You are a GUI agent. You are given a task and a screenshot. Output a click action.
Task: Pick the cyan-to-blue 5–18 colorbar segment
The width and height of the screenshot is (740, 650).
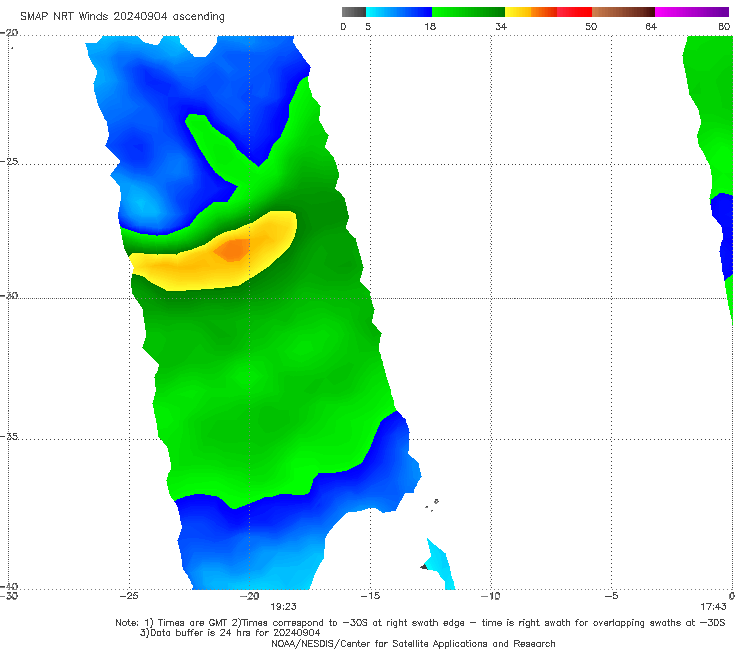(x=399, y=12)
